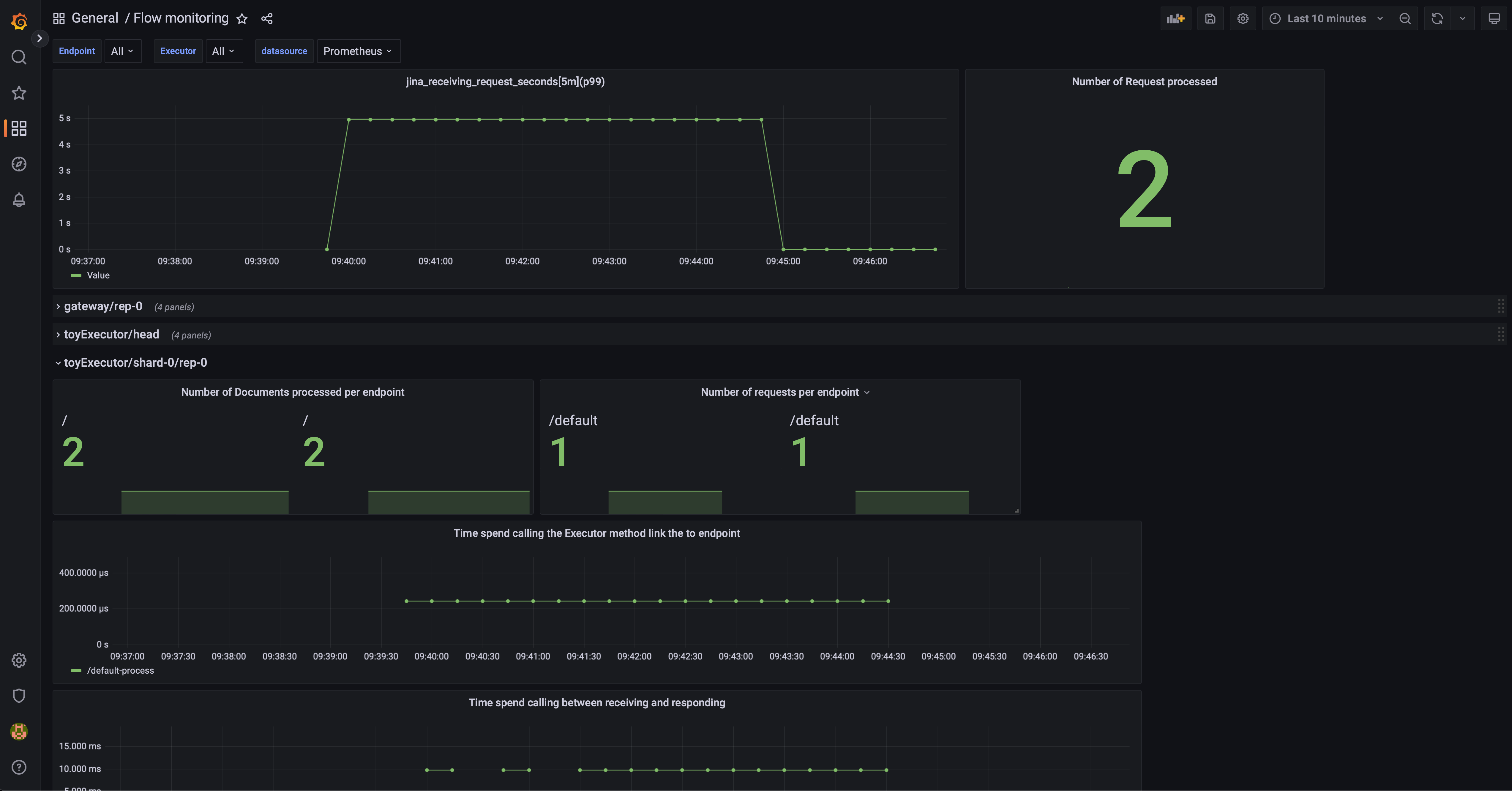Open the dashboard settings gear
Image resolution: width=1512 pixels, height=791 pixels.
[1243, 19]
